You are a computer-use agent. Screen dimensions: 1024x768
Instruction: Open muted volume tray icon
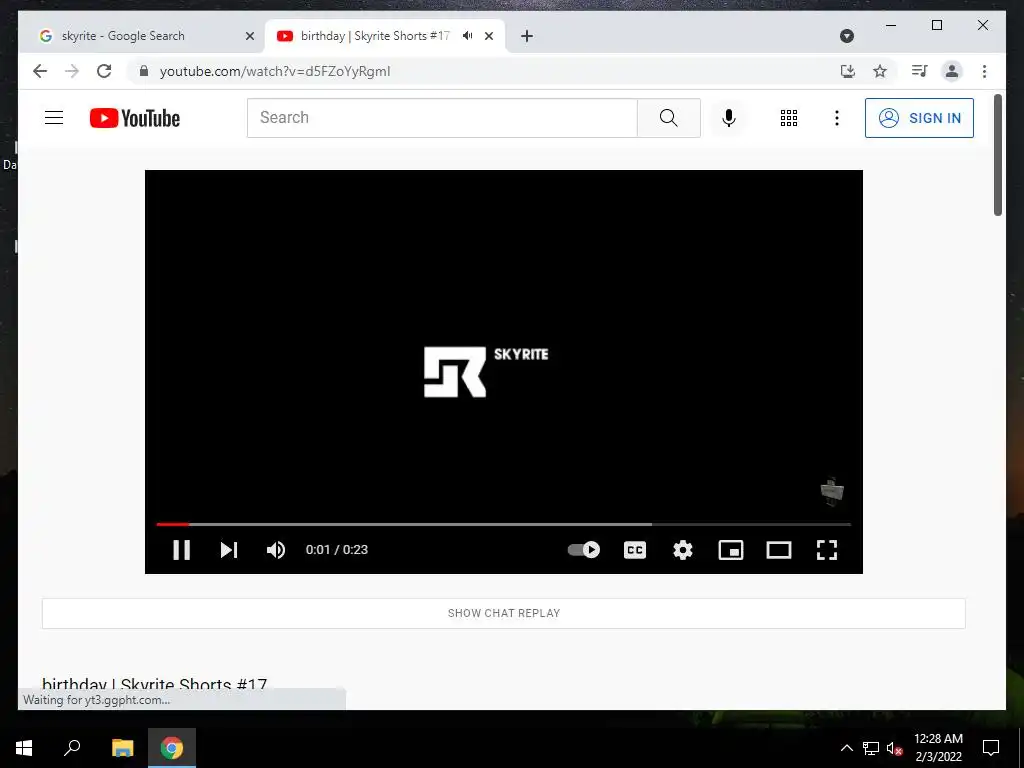(x=895, y=748)
